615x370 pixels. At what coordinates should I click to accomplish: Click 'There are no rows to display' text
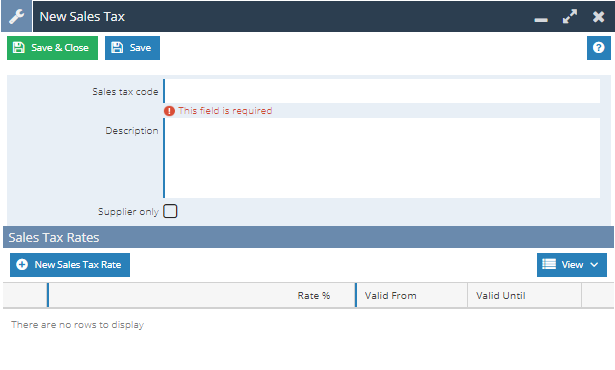click(78, 325)
